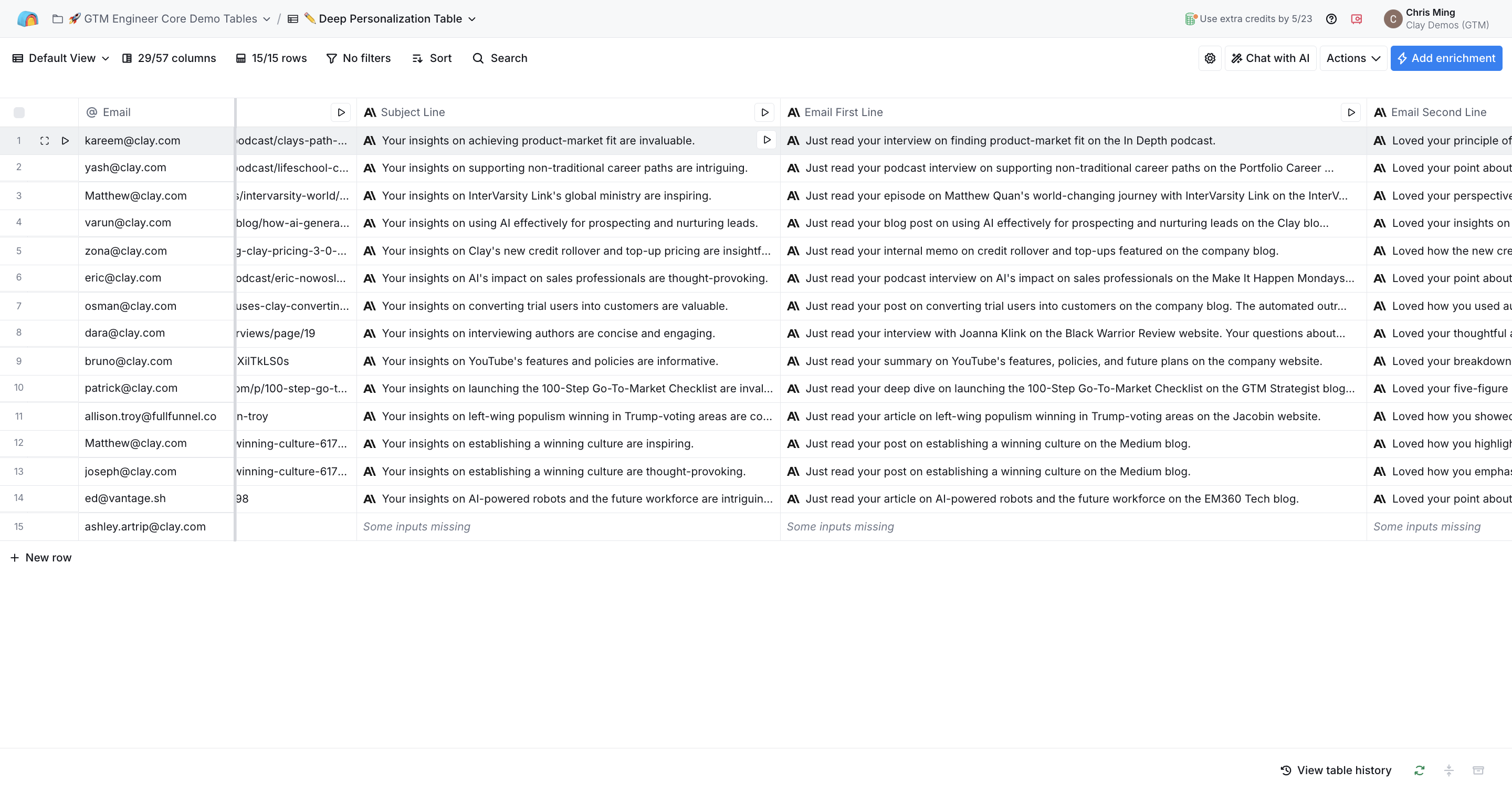Screen dimensions: 1512x792
Task: Open the Actions dropdown
Action: point(1352,58)
